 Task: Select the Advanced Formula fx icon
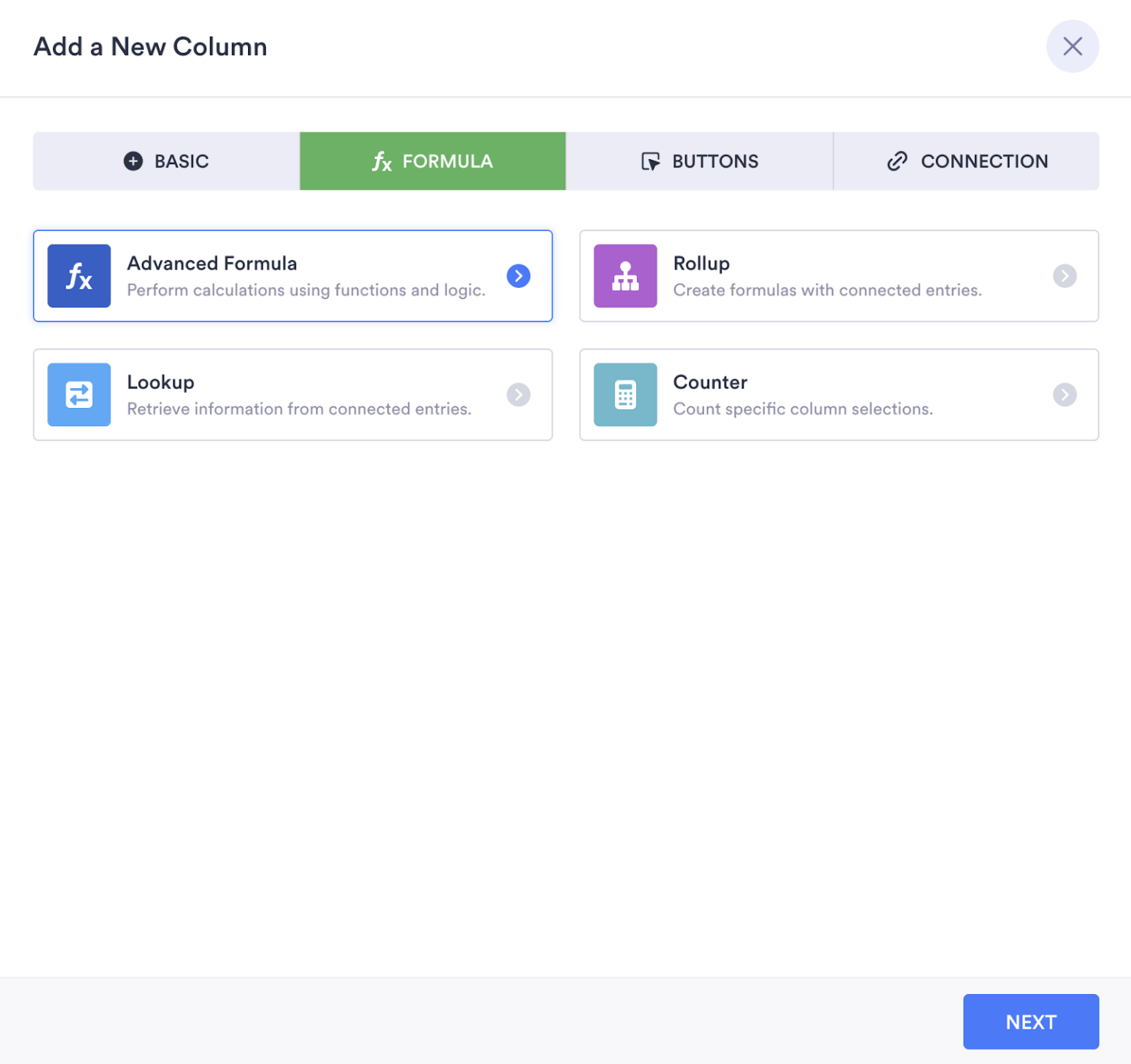(79, 276)
